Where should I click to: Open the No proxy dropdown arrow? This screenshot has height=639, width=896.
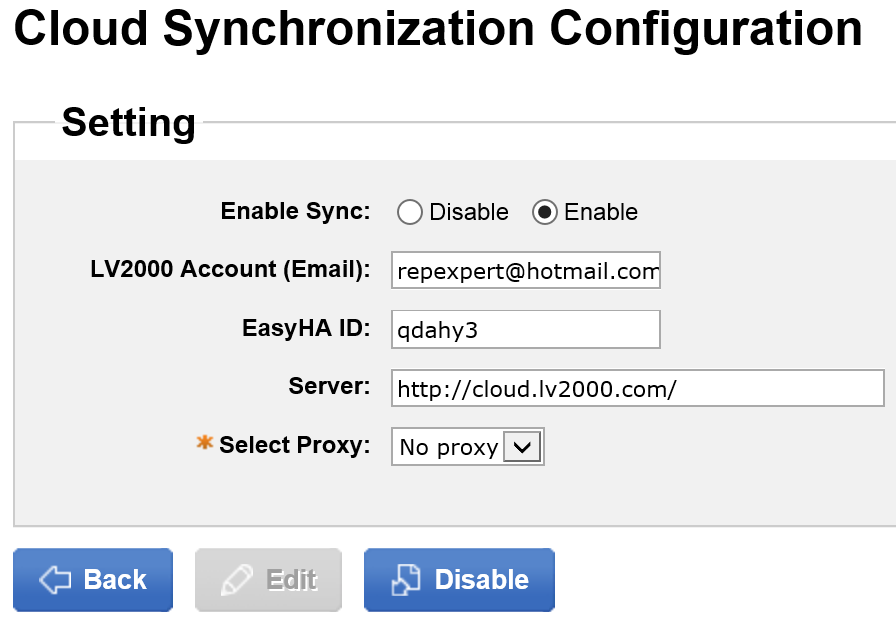522,447
